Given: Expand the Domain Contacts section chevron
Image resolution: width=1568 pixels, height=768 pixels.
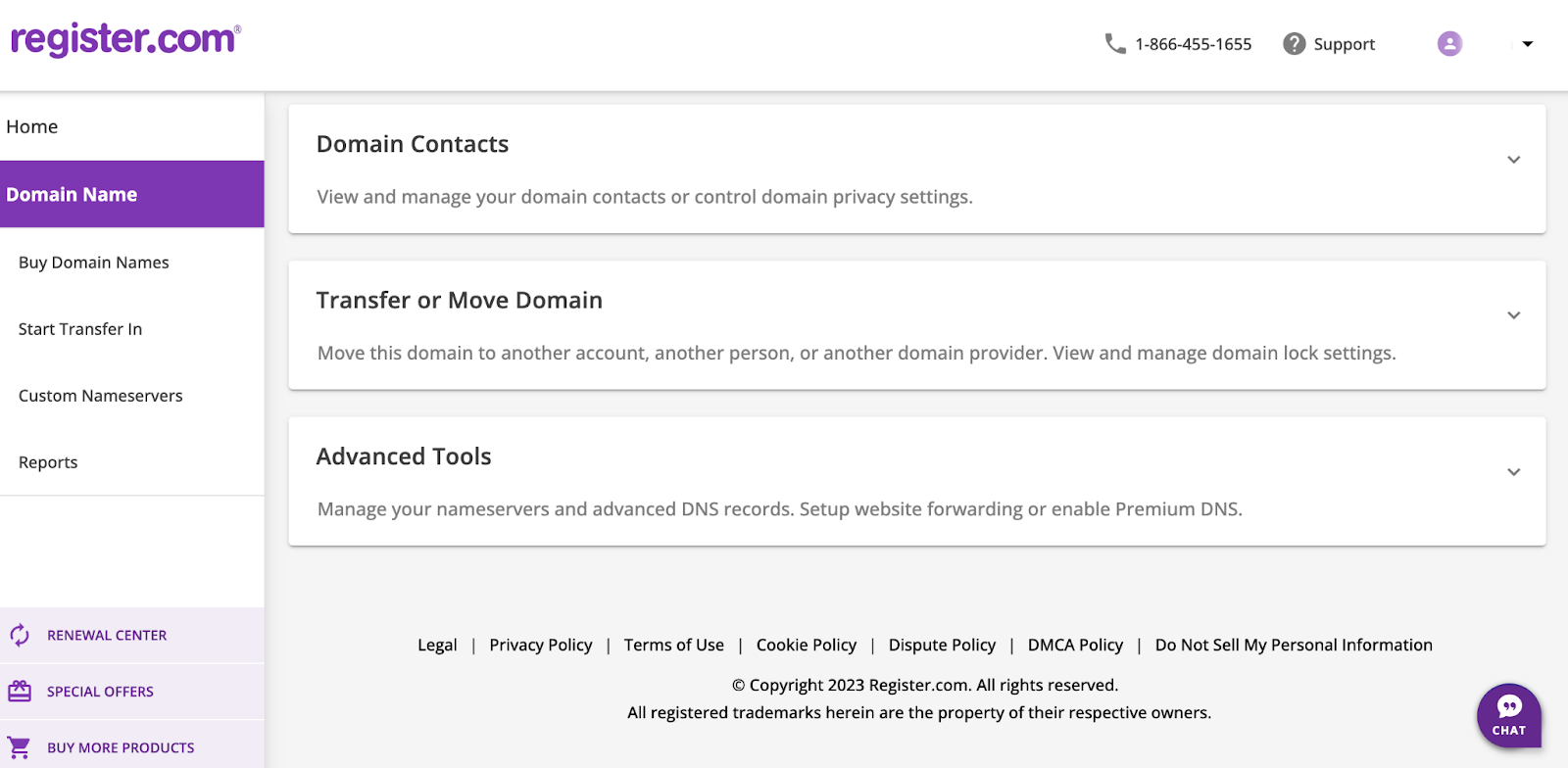Looking at the screenshot, I should [x=1513, y=160].
